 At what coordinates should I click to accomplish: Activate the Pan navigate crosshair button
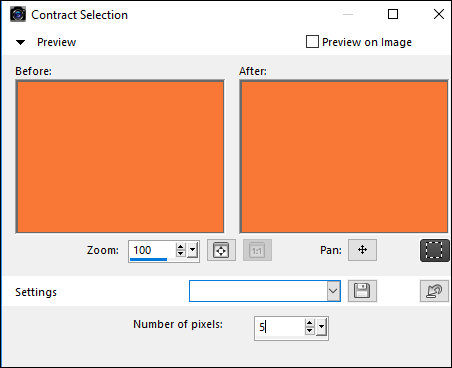coord(362,250)
